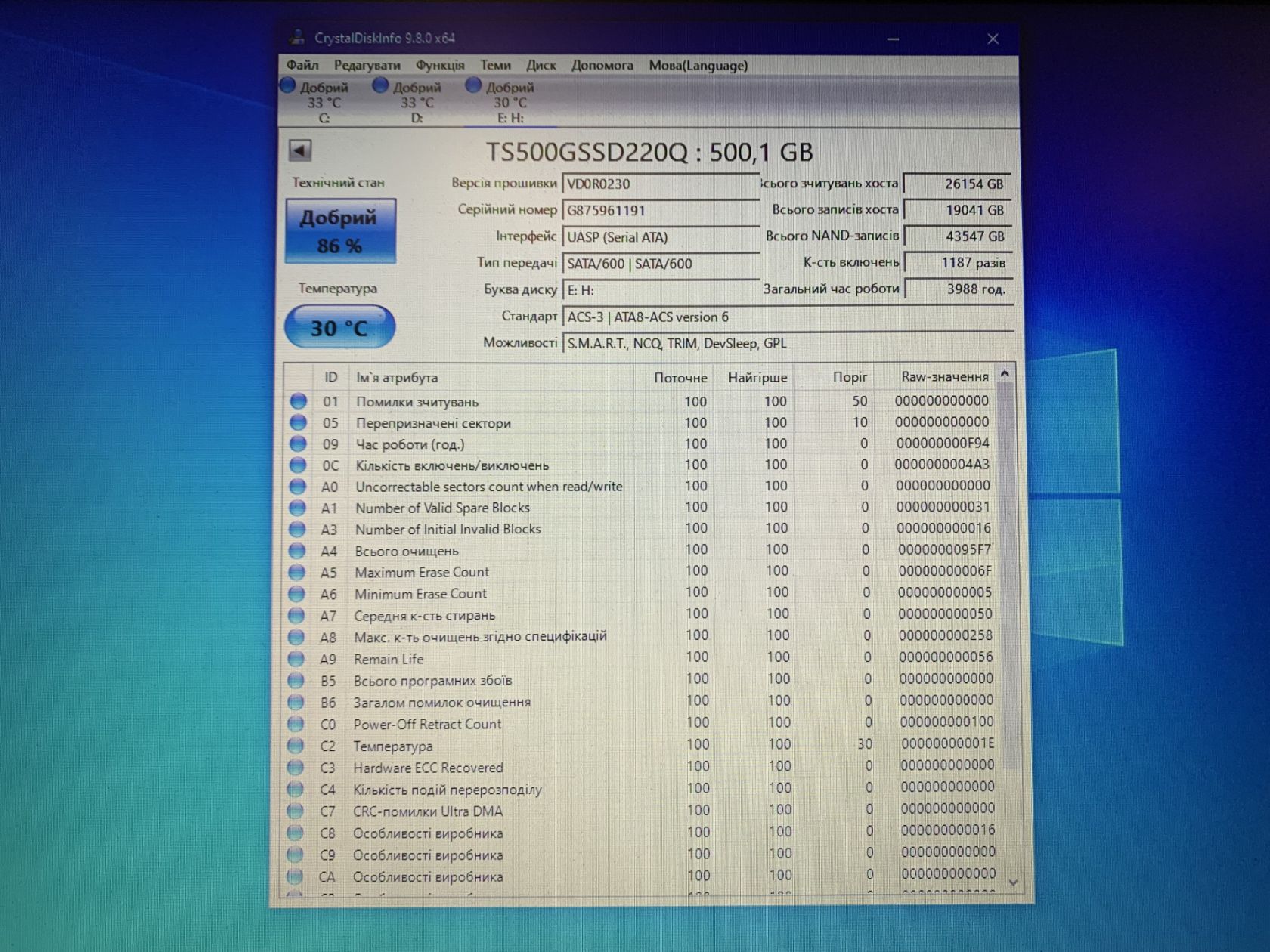Click the status icon of attribute A3
The image size is (1270, 952).
(x=297, y=529)
